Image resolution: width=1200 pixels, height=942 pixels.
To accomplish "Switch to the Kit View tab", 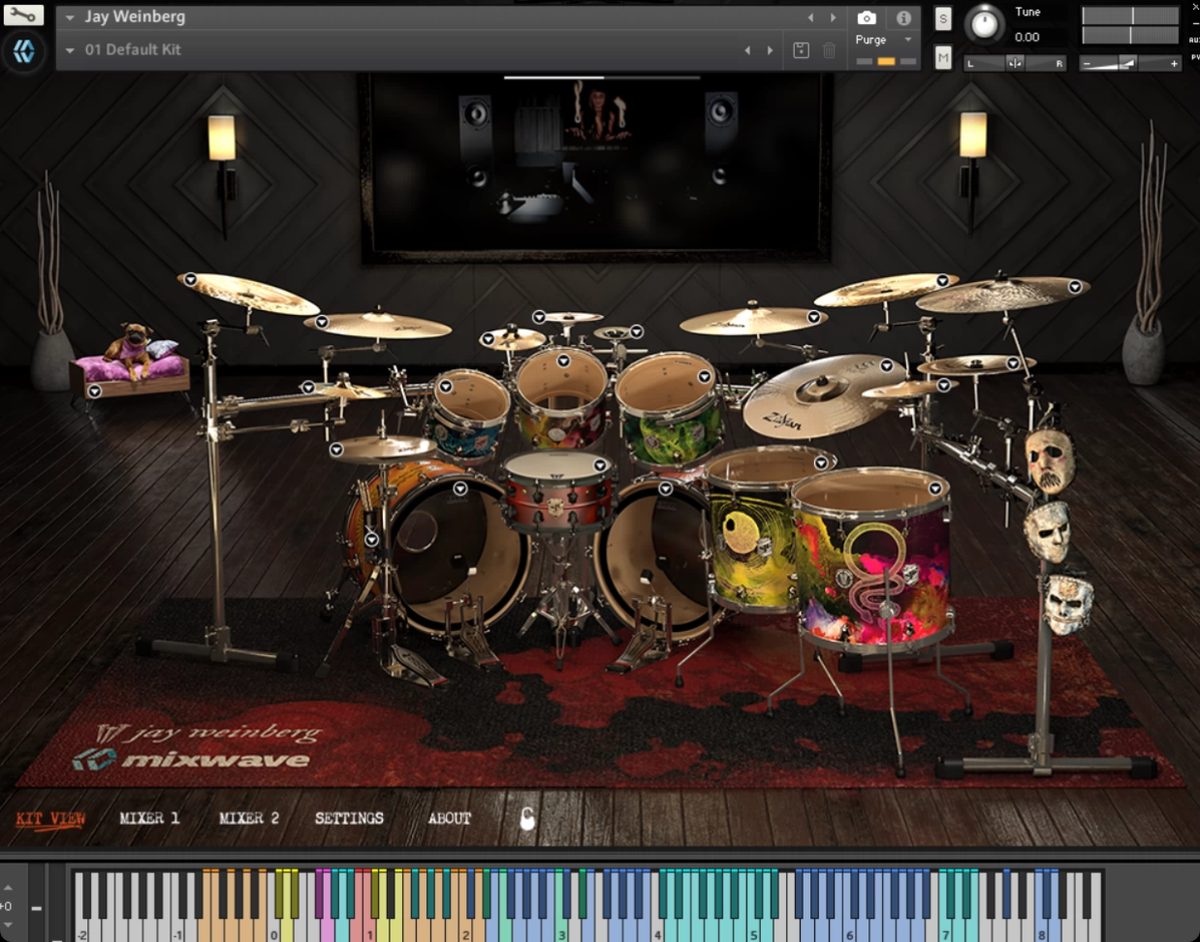I will click(x=50, y=819).
